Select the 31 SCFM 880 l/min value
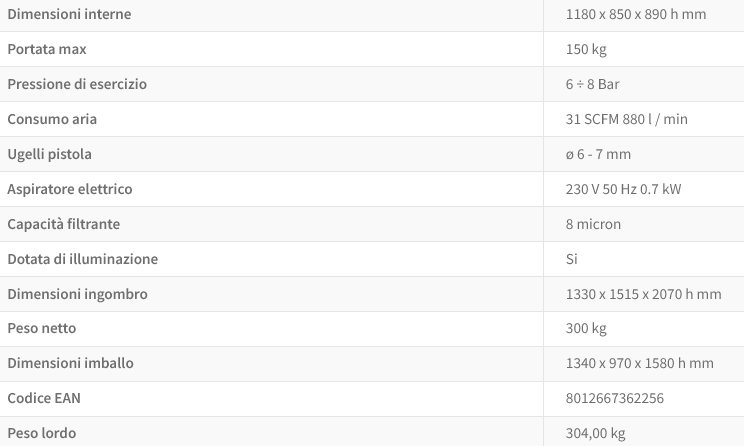744x446 pixels. (x=626, y=119)
